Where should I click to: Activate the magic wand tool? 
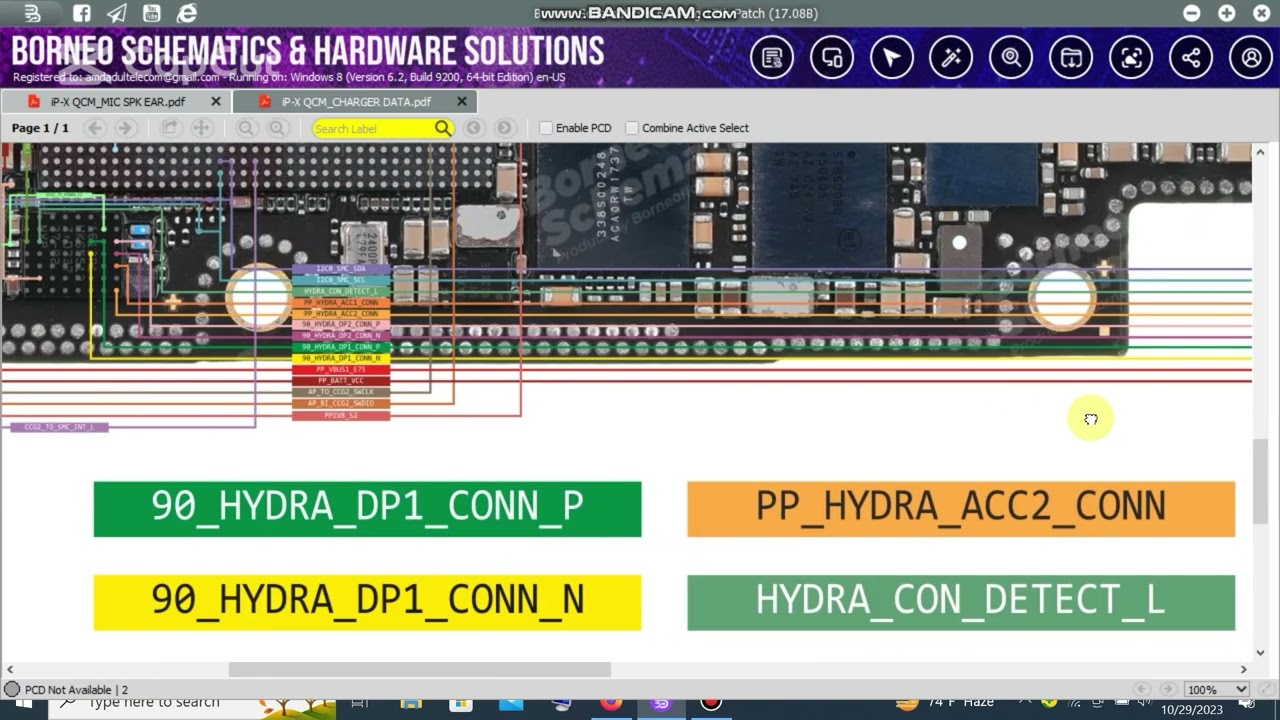951,58
